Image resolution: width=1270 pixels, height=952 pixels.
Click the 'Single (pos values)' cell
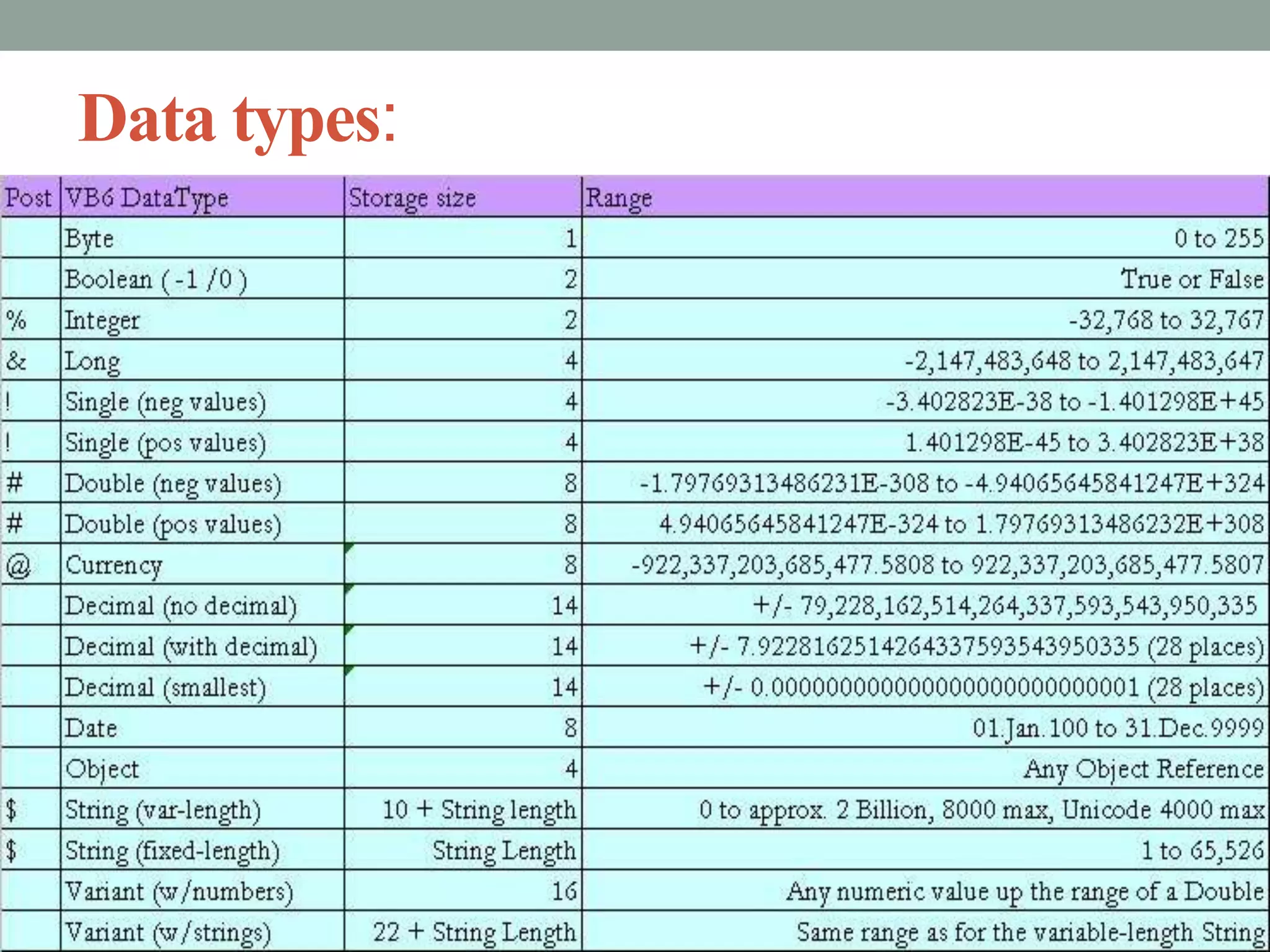click(x=203, y=443)
